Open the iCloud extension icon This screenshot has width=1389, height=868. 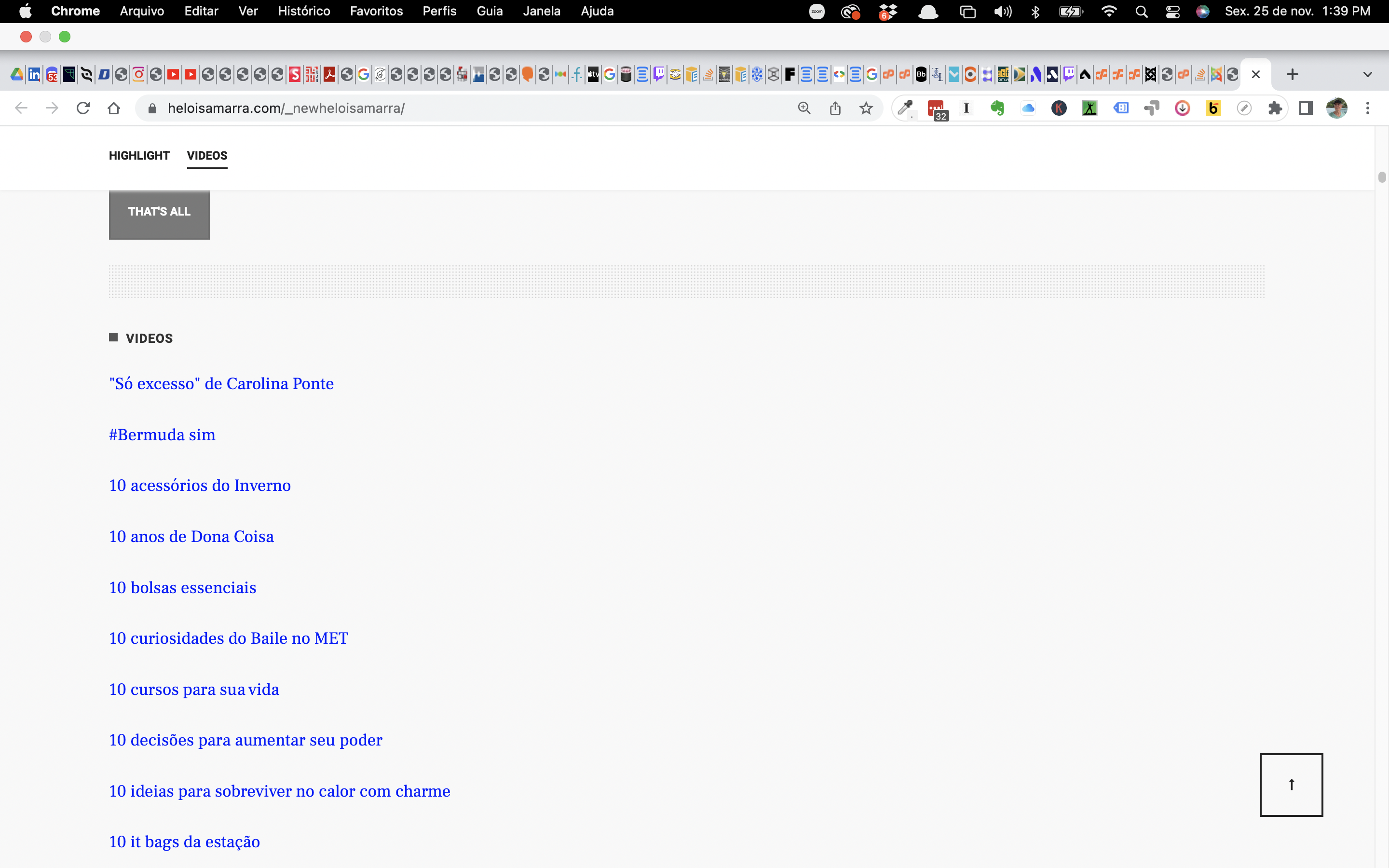click(1028, 108)
